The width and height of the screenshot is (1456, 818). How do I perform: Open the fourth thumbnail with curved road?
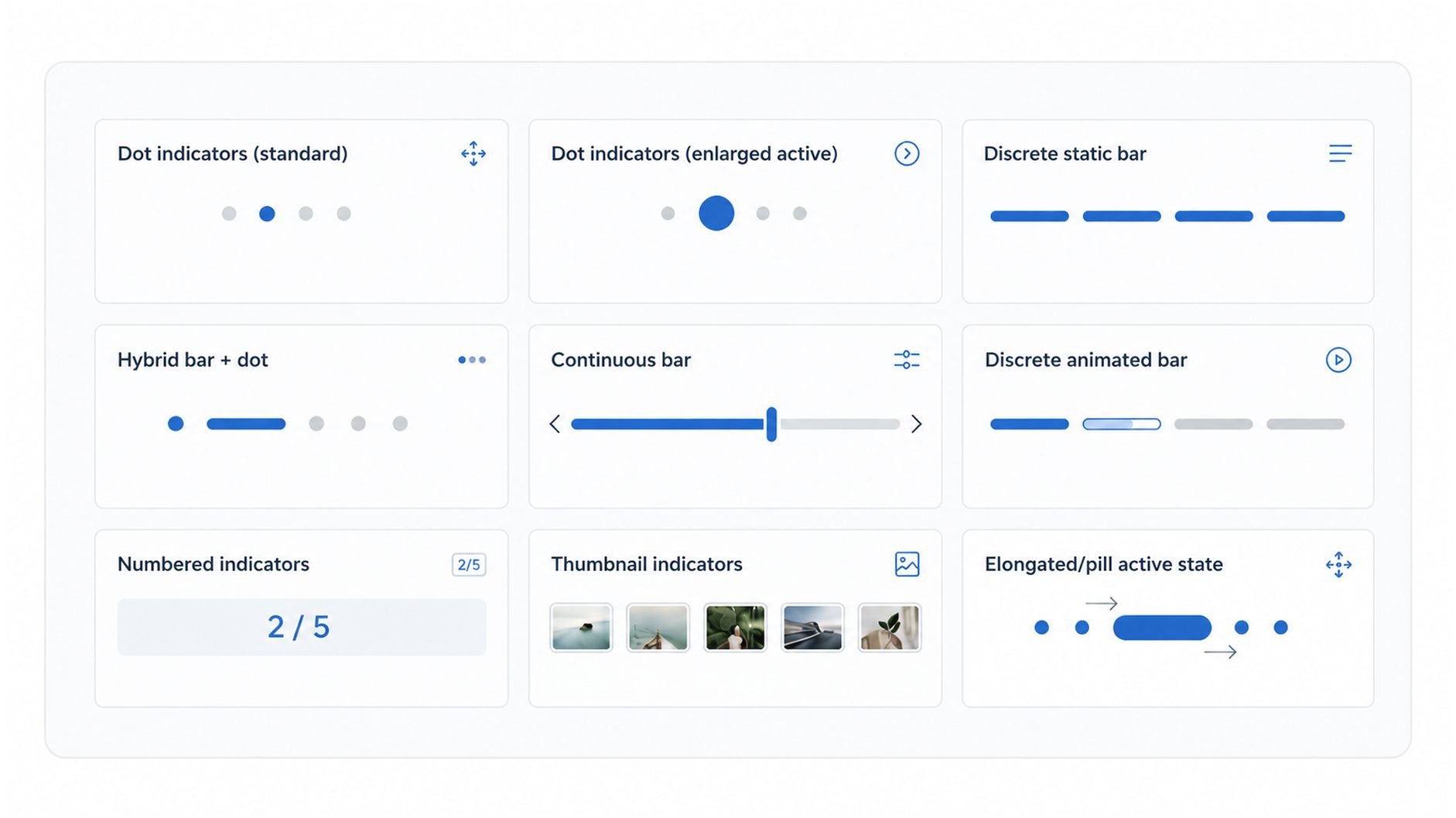(x=812, y=628)
